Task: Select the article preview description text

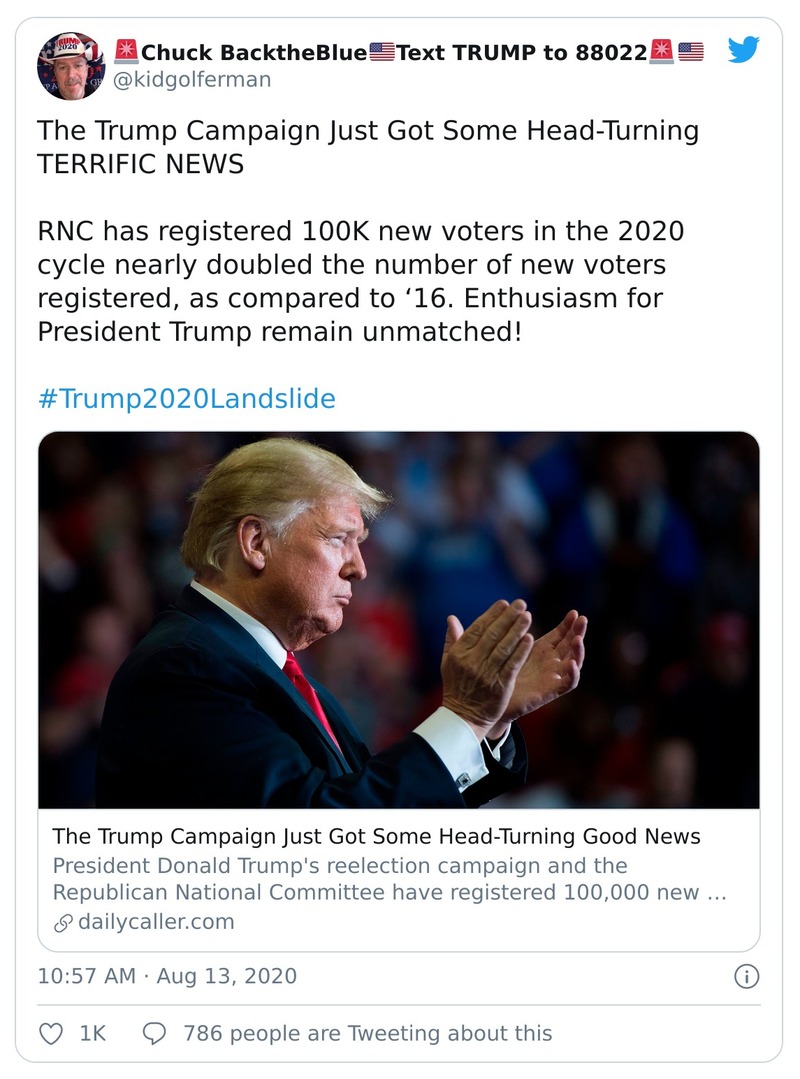Action: click(380, 878)
